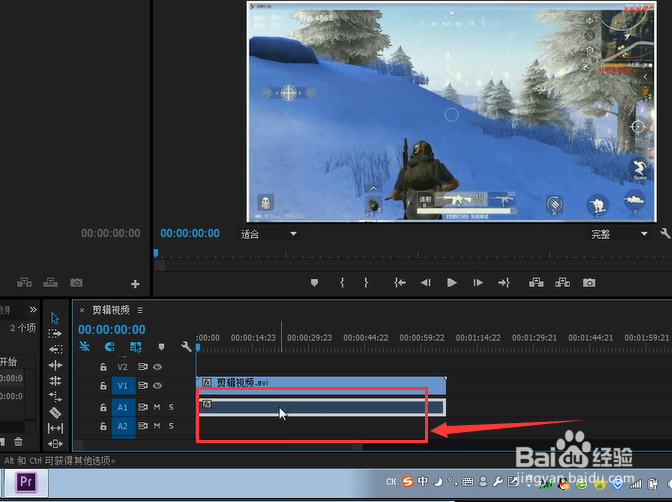
Task: Mark Out point in program monitor
Action: coord(366,283)
